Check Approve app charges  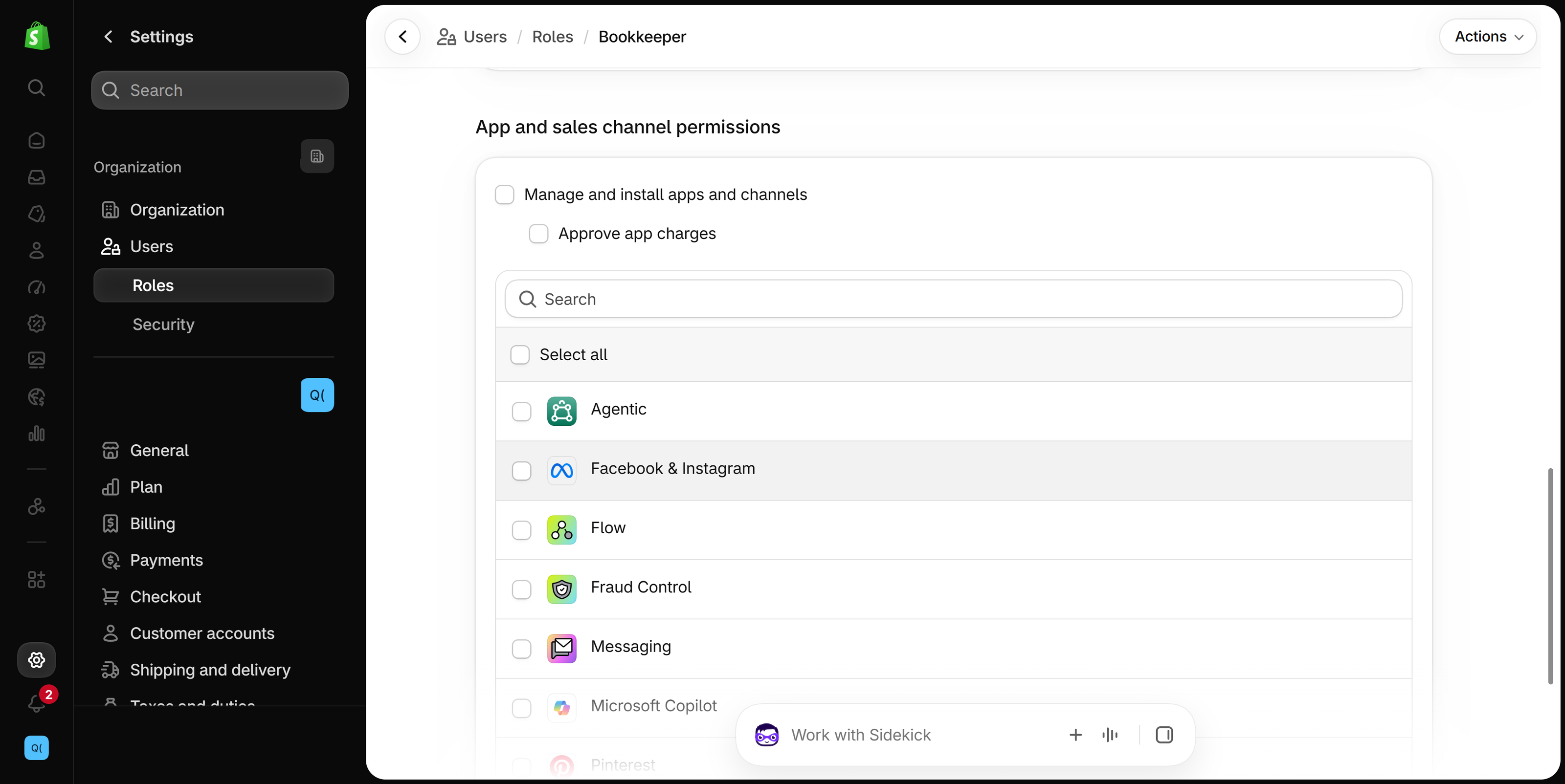pyautogui.click(x=538, y=234)
